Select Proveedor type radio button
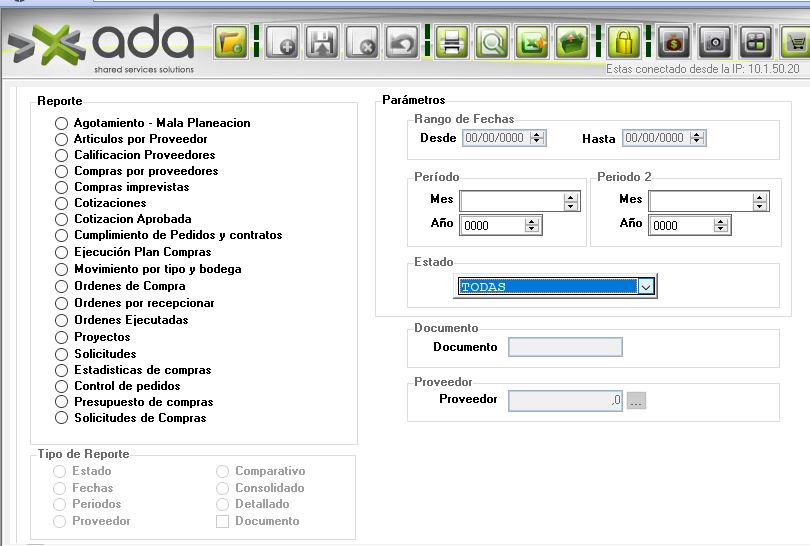This screenshot has width=810, height=546. [60, 521]
